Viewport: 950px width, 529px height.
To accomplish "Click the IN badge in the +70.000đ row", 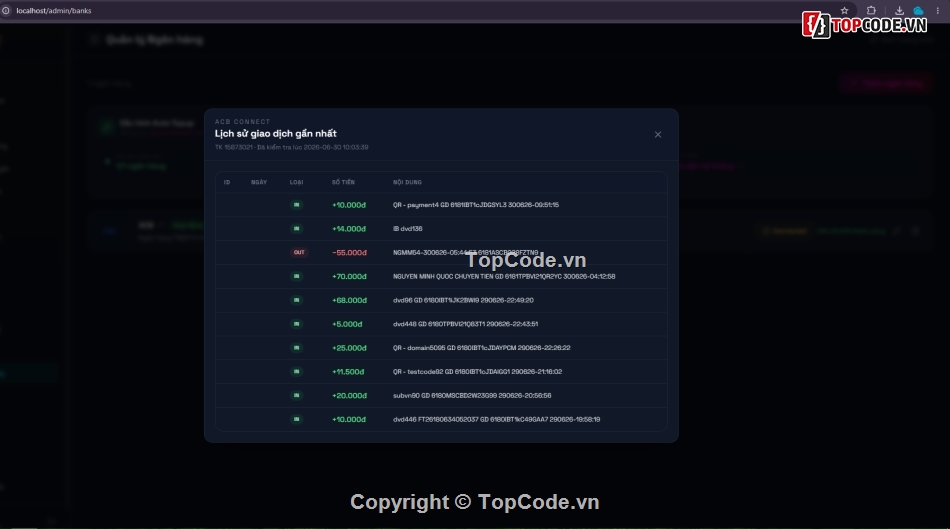I will pyautogui.click(x=296, y=276).
